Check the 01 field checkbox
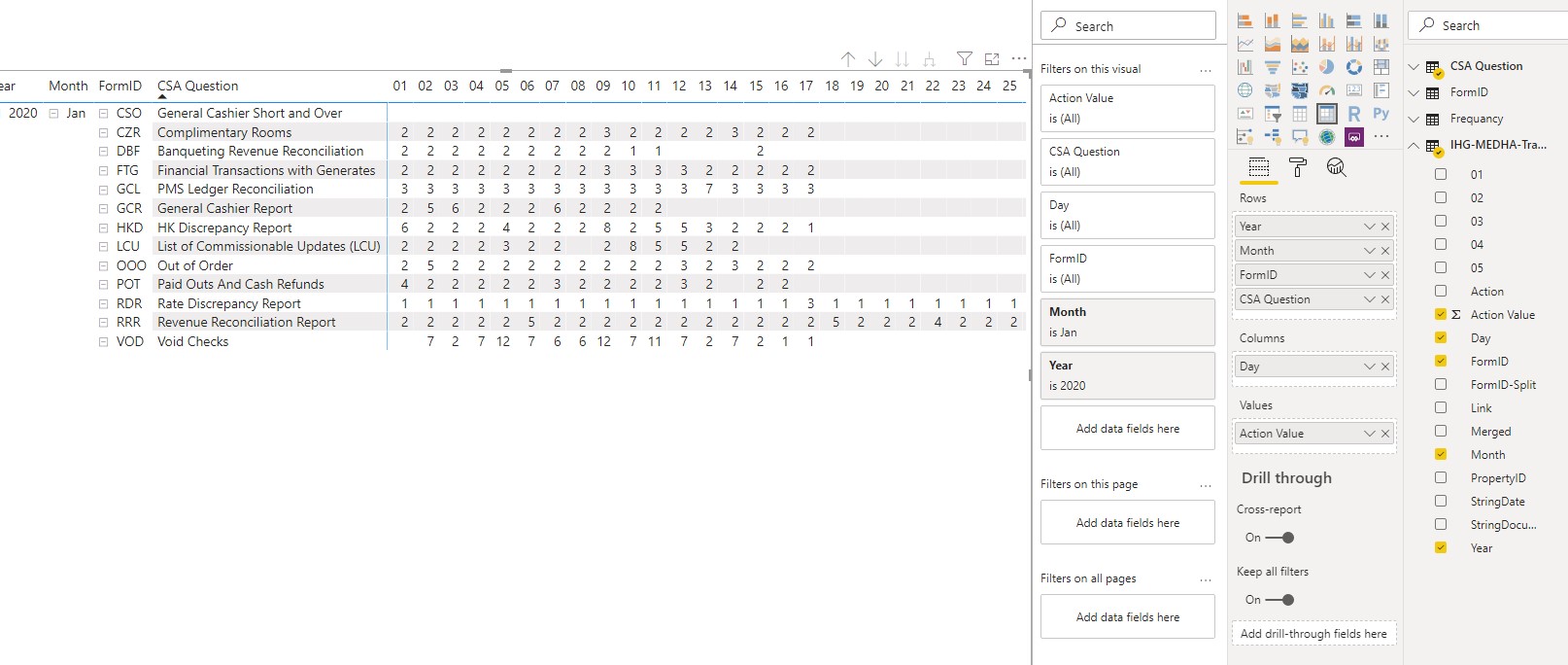Image resolution: width=1568 pixels, height=665 pixels. coord(1441,174)
